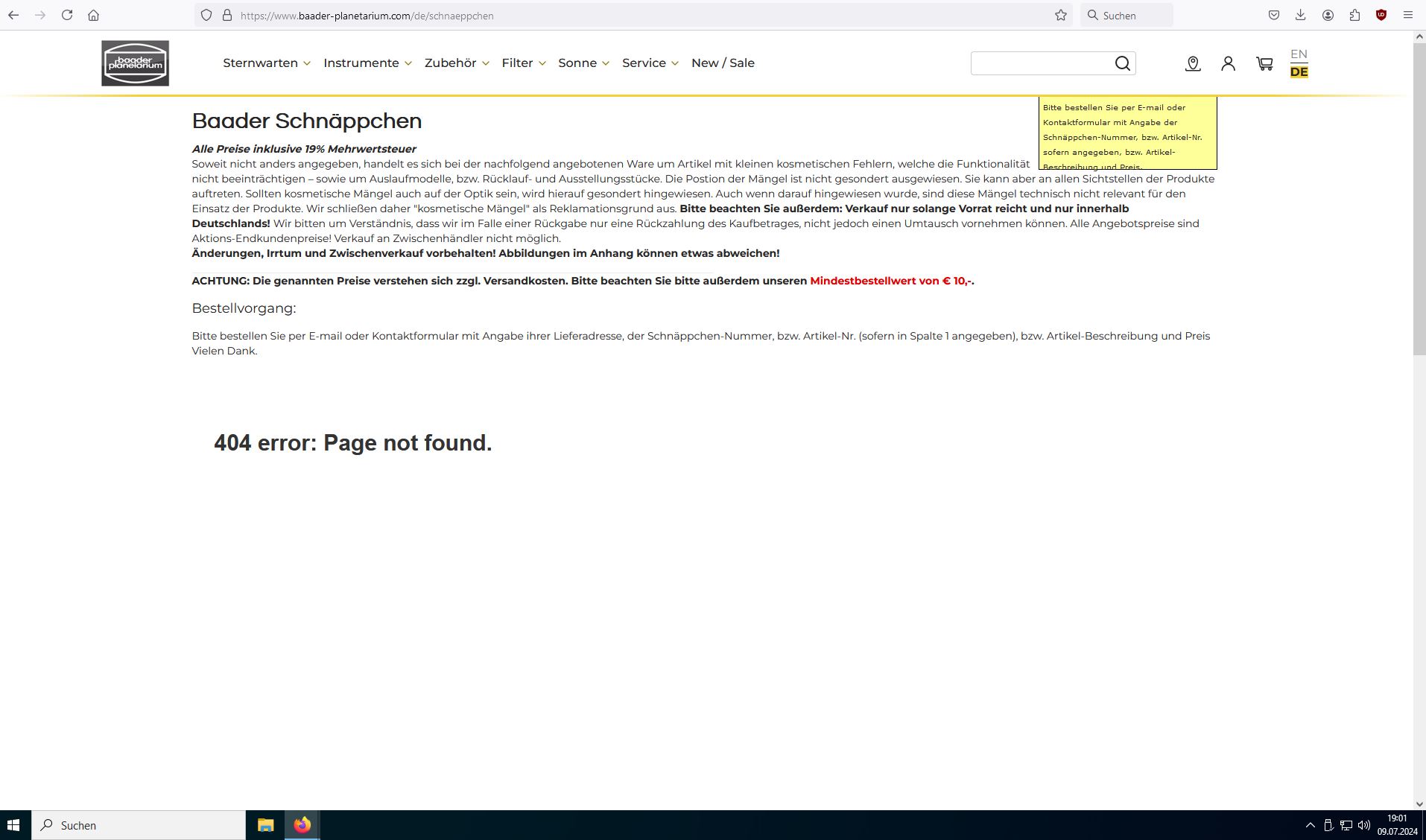This screenshot has width=1426, height=840.
Task: Click the 404 error: Page not found text
Action: click(x=353, y=443)
